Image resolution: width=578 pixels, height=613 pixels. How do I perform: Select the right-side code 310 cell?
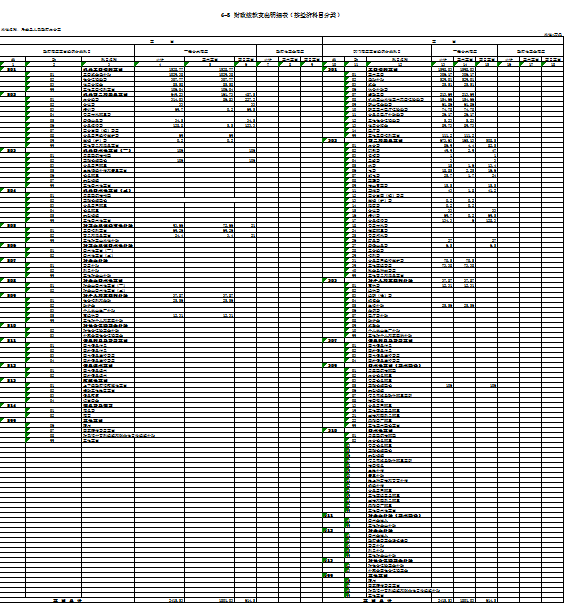pyautogui.click(x=333, y=430)
